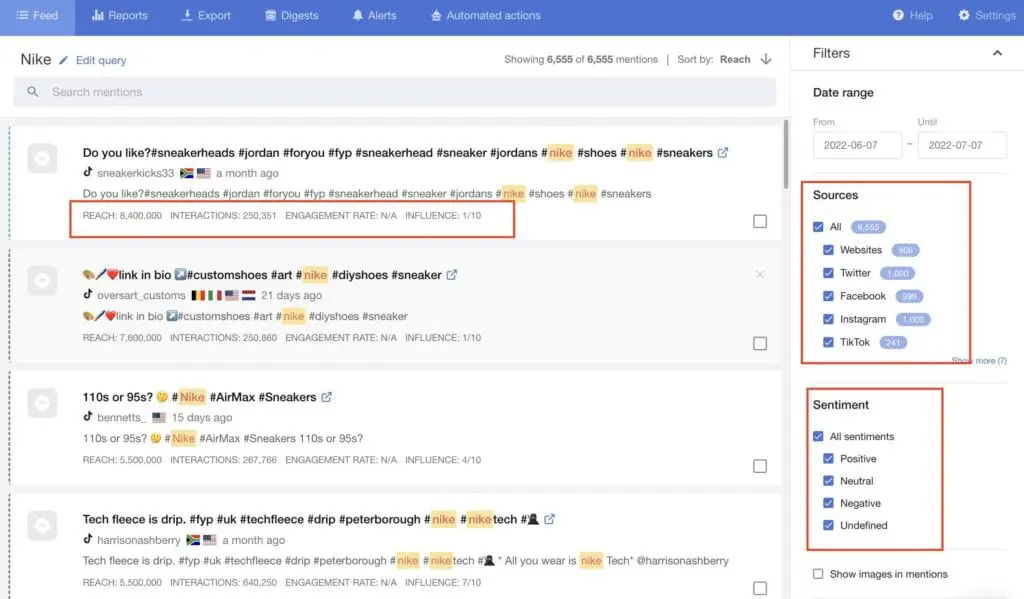Click the search magnifier in Search mentions
The height and width of the screenshot is (599, 1024).
point(34,92)
